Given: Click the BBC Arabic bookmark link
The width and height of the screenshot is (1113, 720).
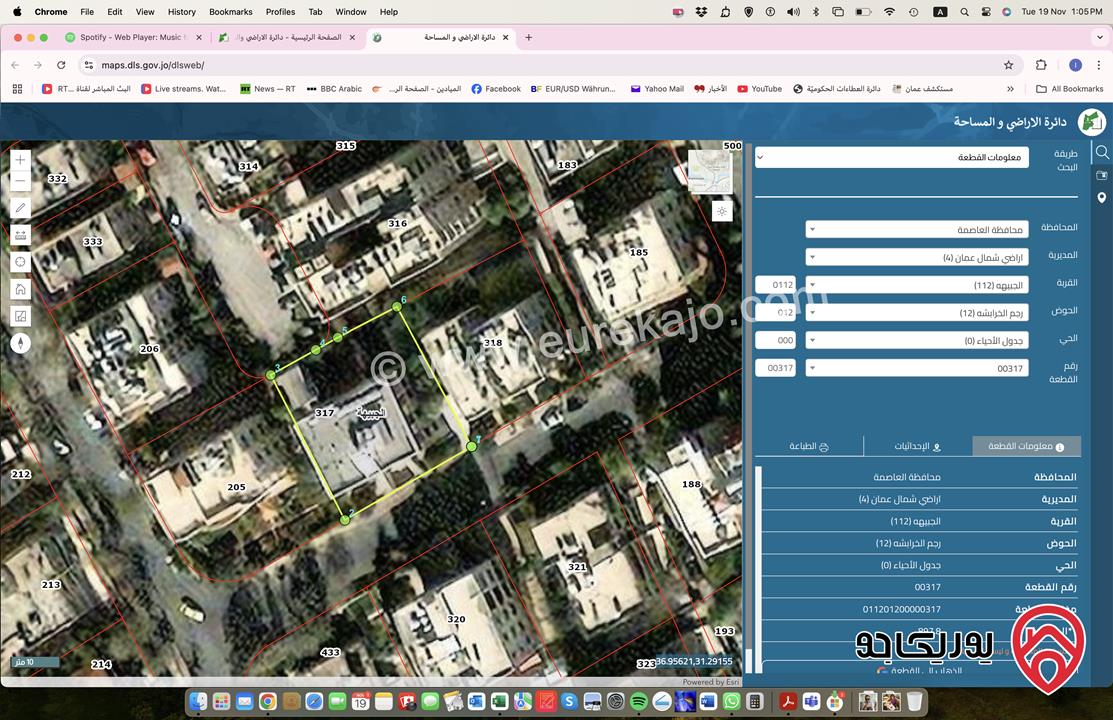Looking at the screenshot, I should point(334,89).
